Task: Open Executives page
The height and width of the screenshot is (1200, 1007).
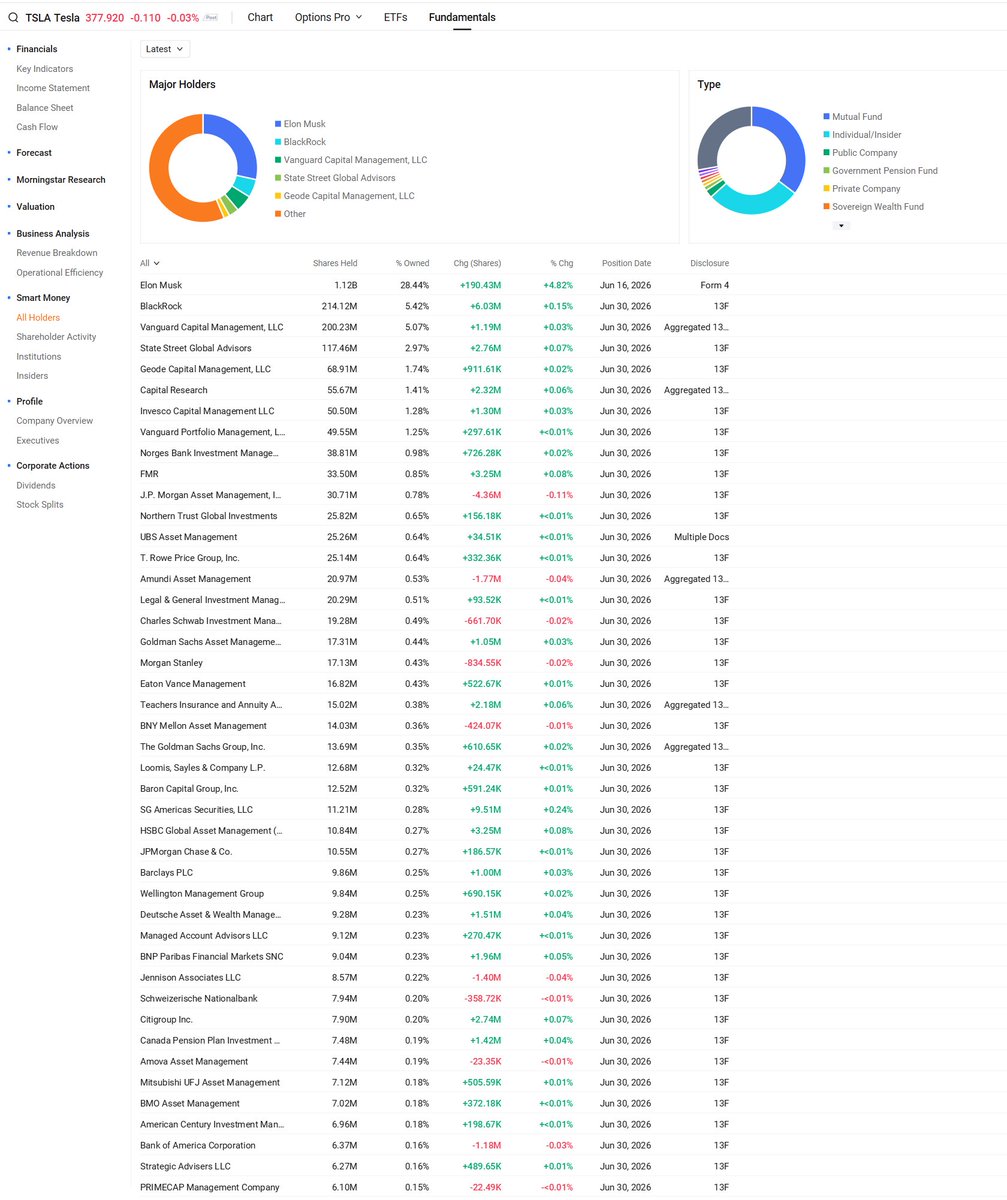Action: (x=38, y=440)
